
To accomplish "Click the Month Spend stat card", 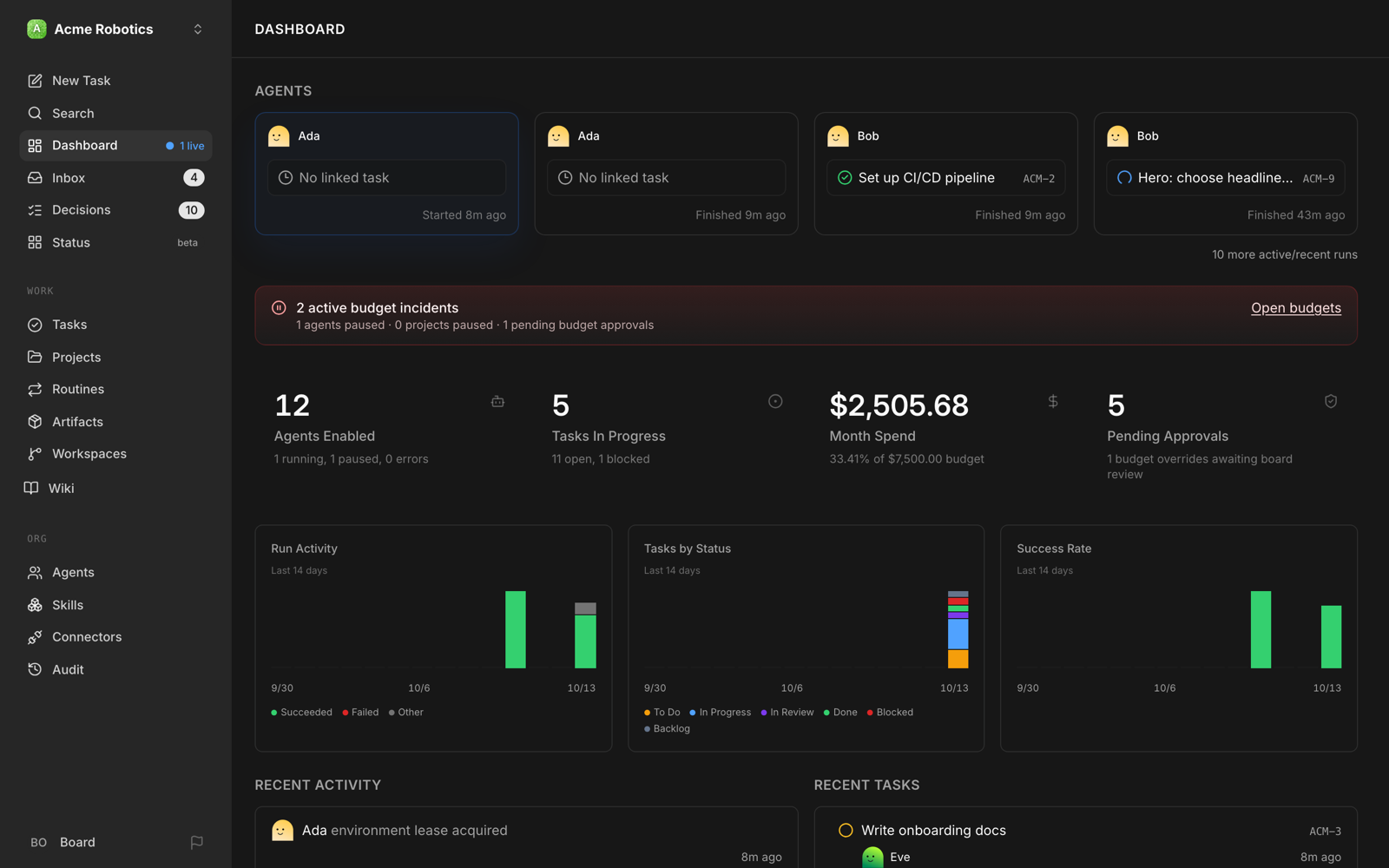I will pyautogui.click(x=945, y=428).
